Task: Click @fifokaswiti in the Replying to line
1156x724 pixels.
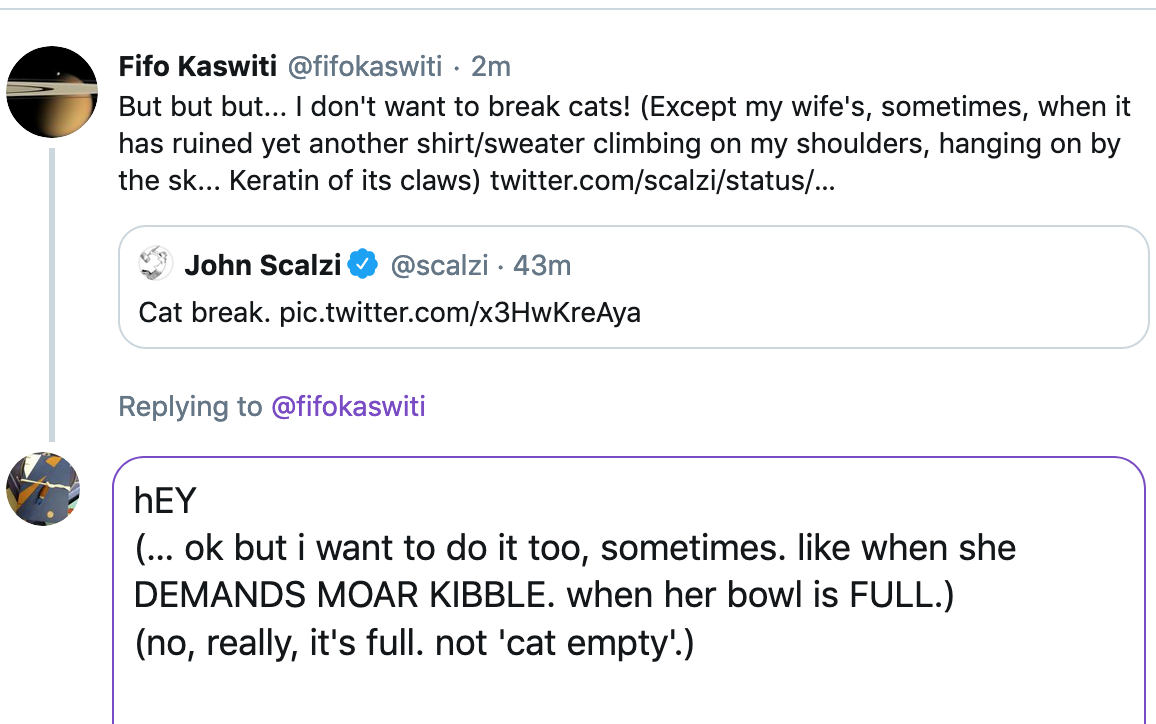Action: point(348,406)
